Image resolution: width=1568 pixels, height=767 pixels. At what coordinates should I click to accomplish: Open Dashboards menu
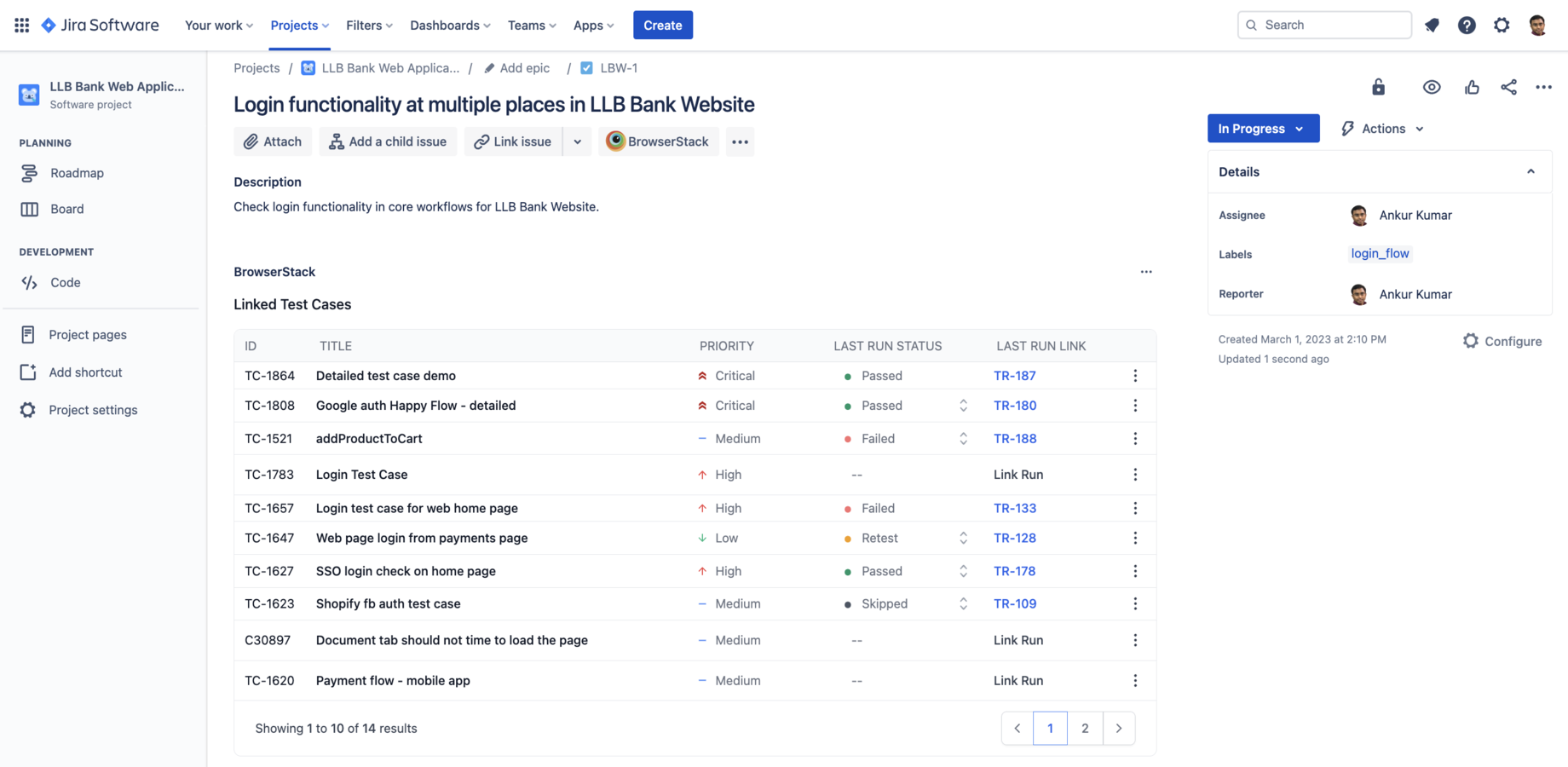click(x=450, y=25)
